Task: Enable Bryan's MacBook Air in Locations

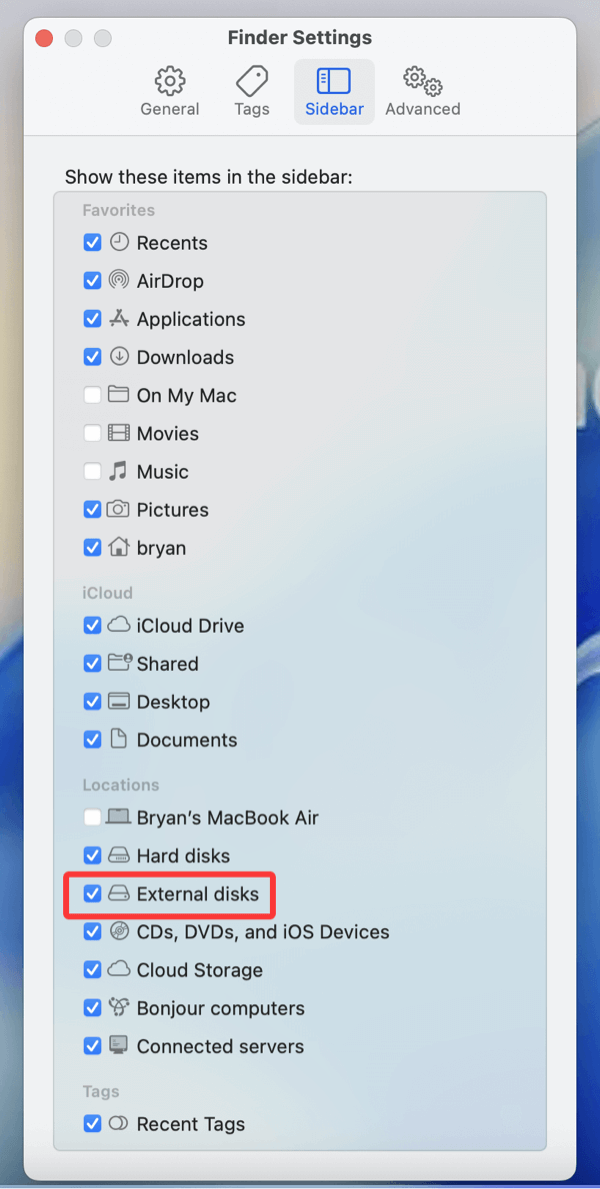Action: 92,817
